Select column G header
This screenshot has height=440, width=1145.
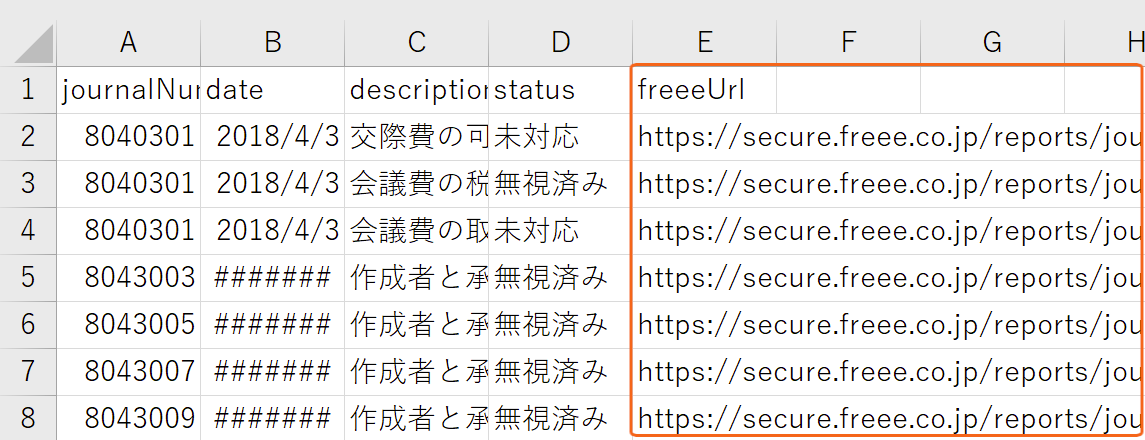coord(992,42)
